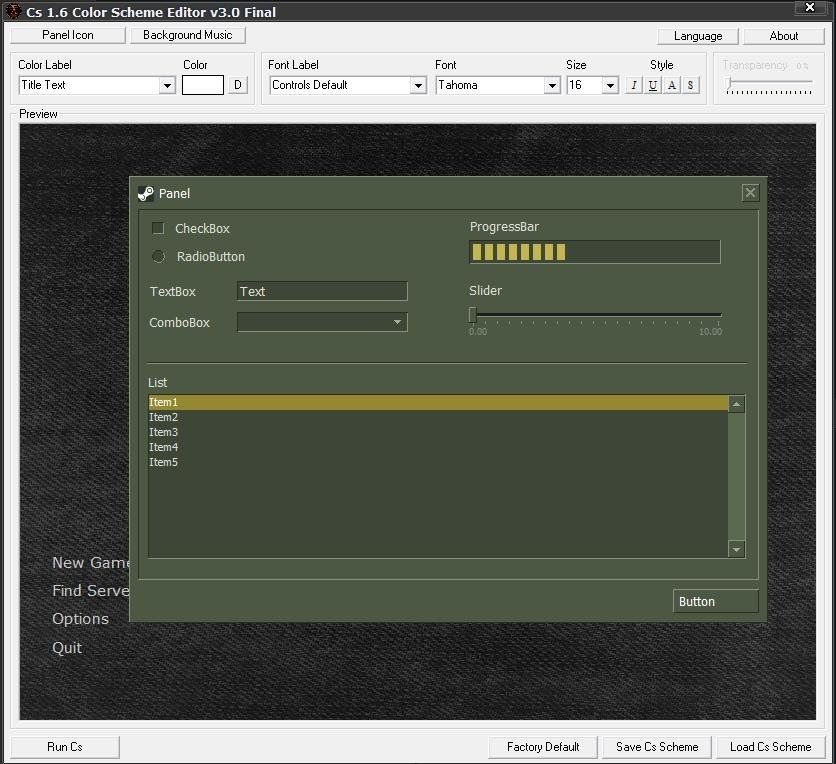Open the About dialog
836x764 pixels.
click(x=784, y=36)
